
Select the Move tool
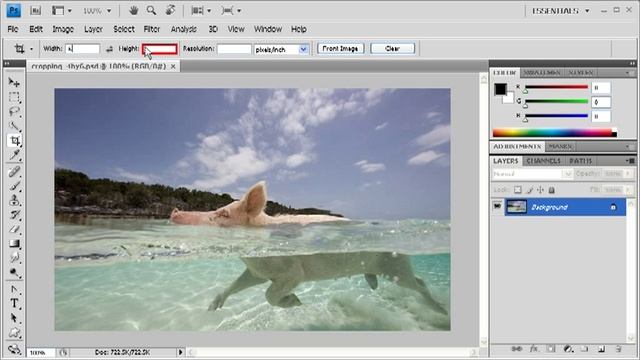(x=14, y=82)
